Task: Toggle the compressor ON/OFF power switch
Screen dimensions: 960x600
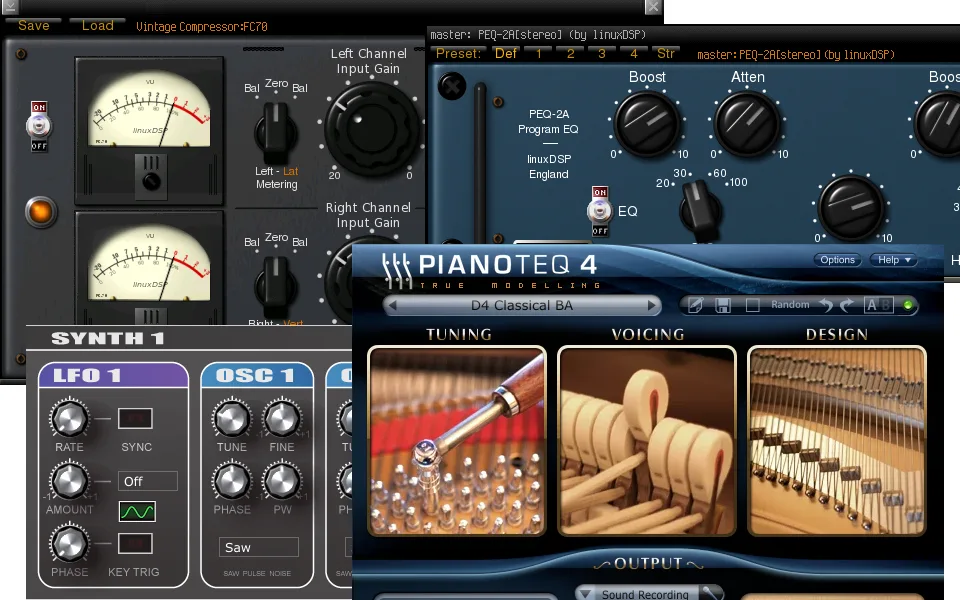Action: coord(39,126)
